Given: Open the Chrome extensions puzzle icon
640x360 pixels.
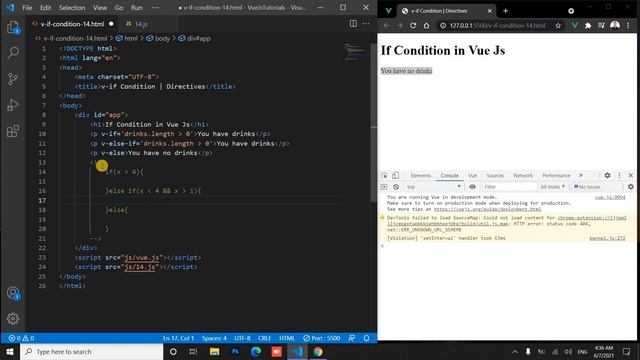Looking at the screenshot, I should click(588, 25).
